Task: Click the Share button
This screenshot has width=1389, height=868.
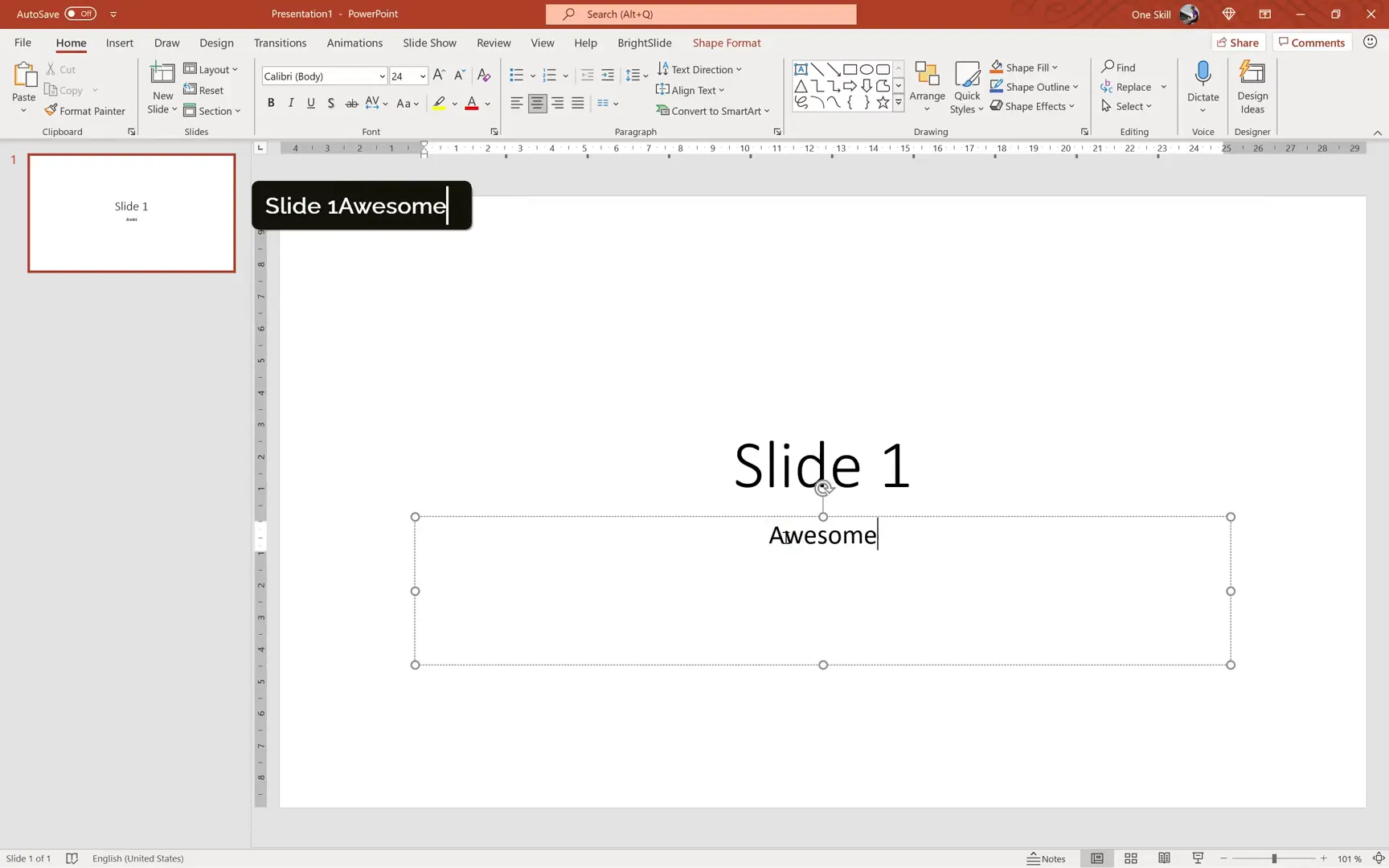Action: (1239, 43)
